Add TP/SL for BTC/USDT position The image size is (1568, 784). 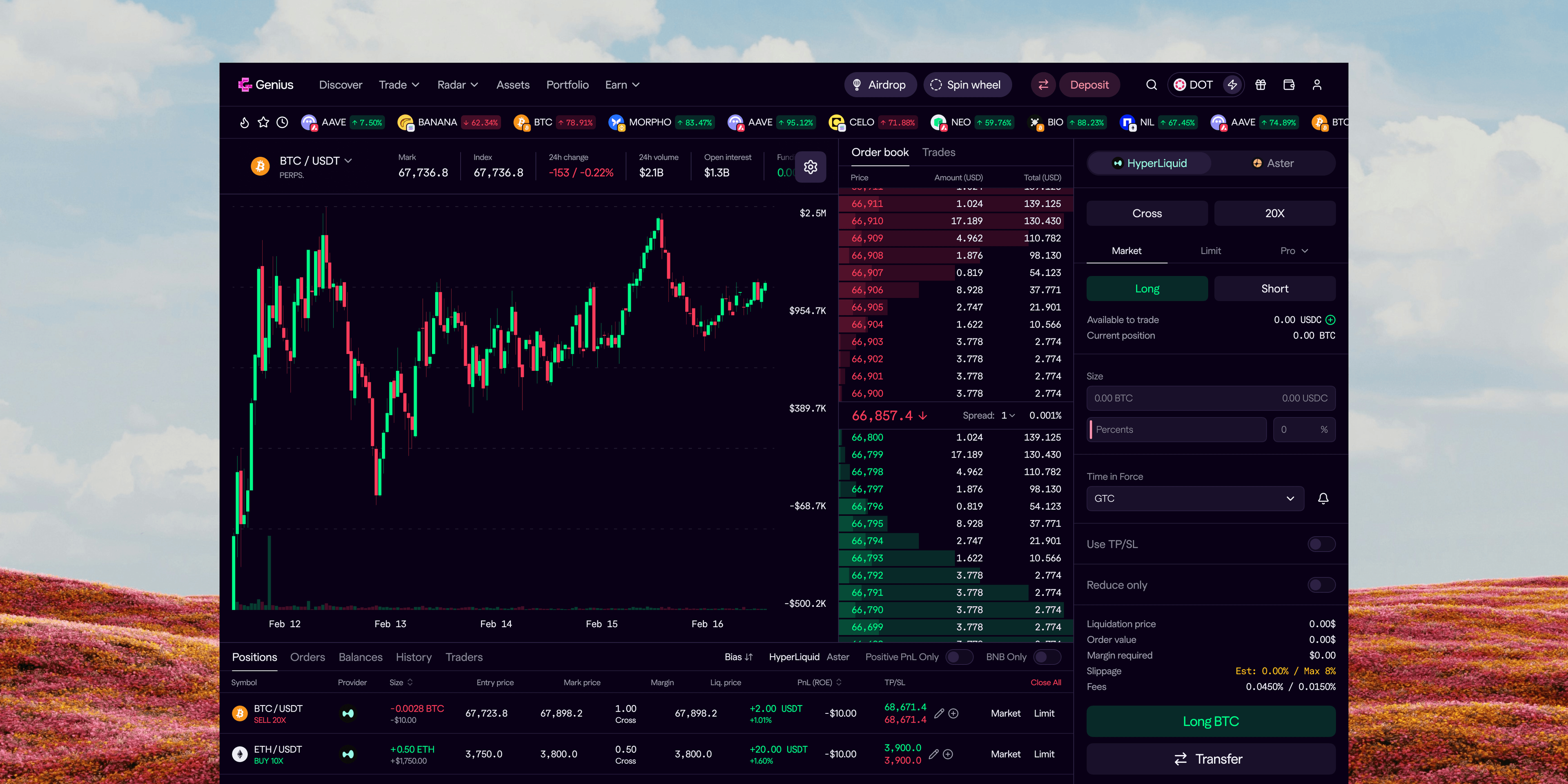tap(953, 713)
